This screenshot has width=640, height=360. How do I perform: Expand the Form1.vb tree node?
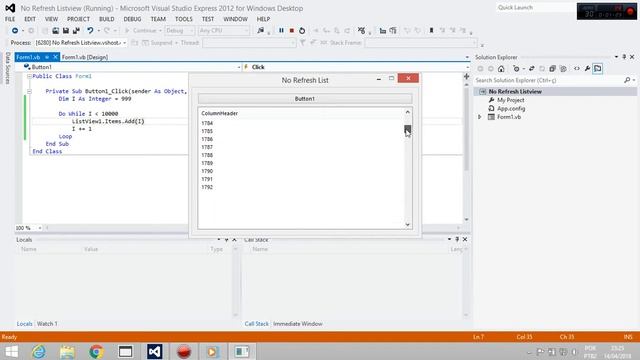pyautogui.click(x=480, y=117)
